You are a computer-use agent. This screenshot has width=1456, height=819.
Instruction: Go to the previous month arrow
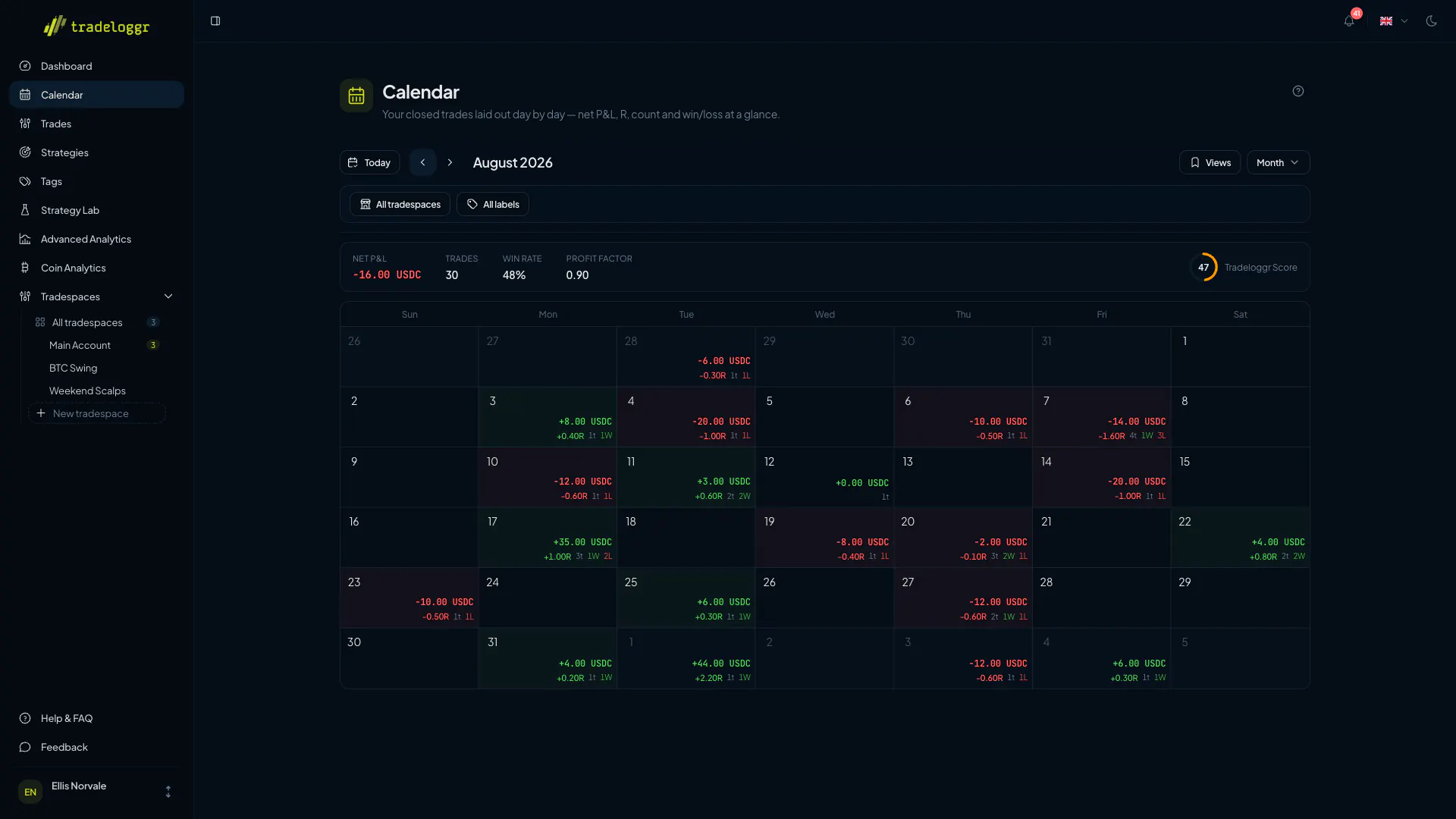(x=422, y=162)
